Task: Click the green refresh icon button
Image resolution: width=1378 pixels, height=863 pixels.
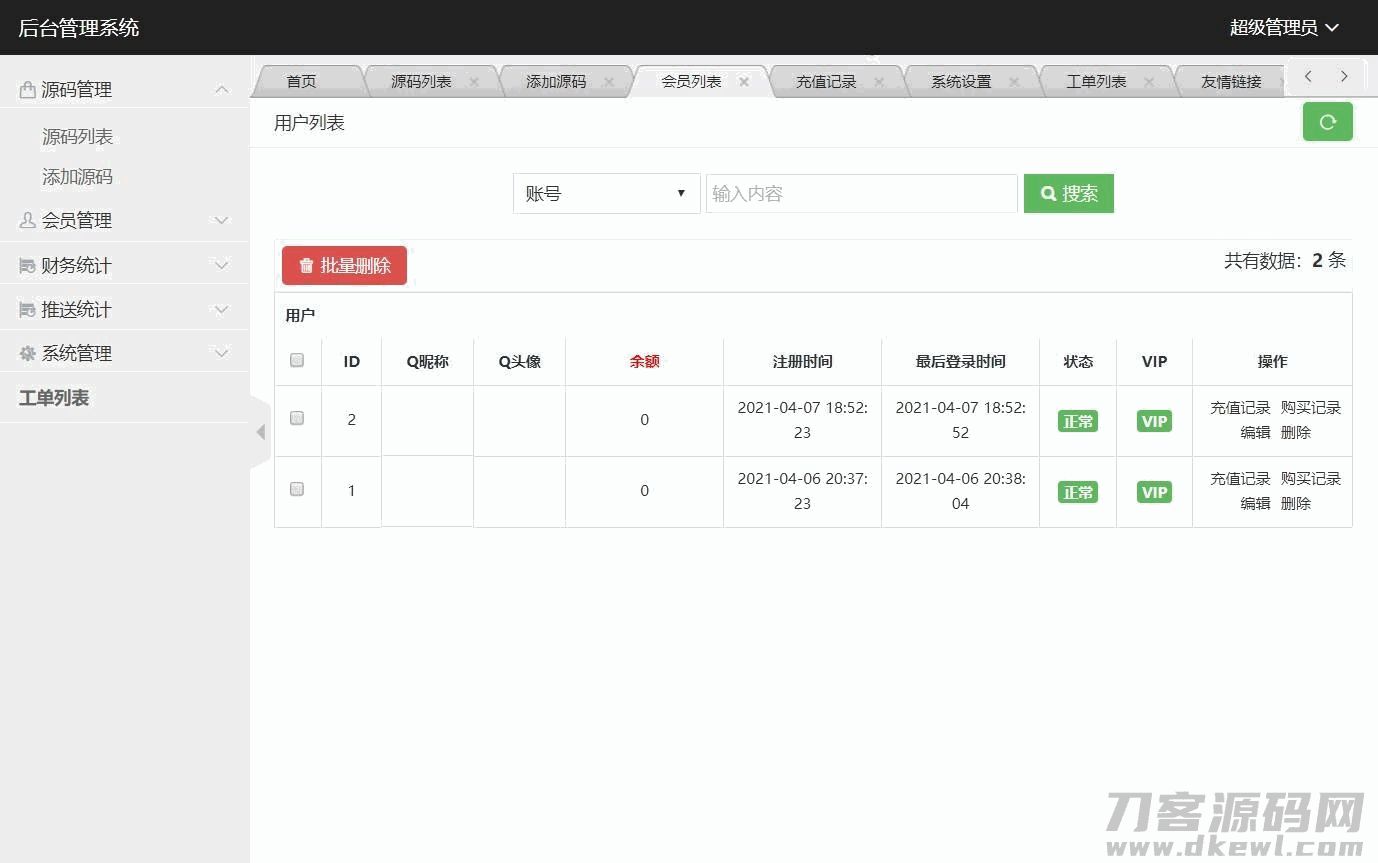Action: [x=1327, y=122]
